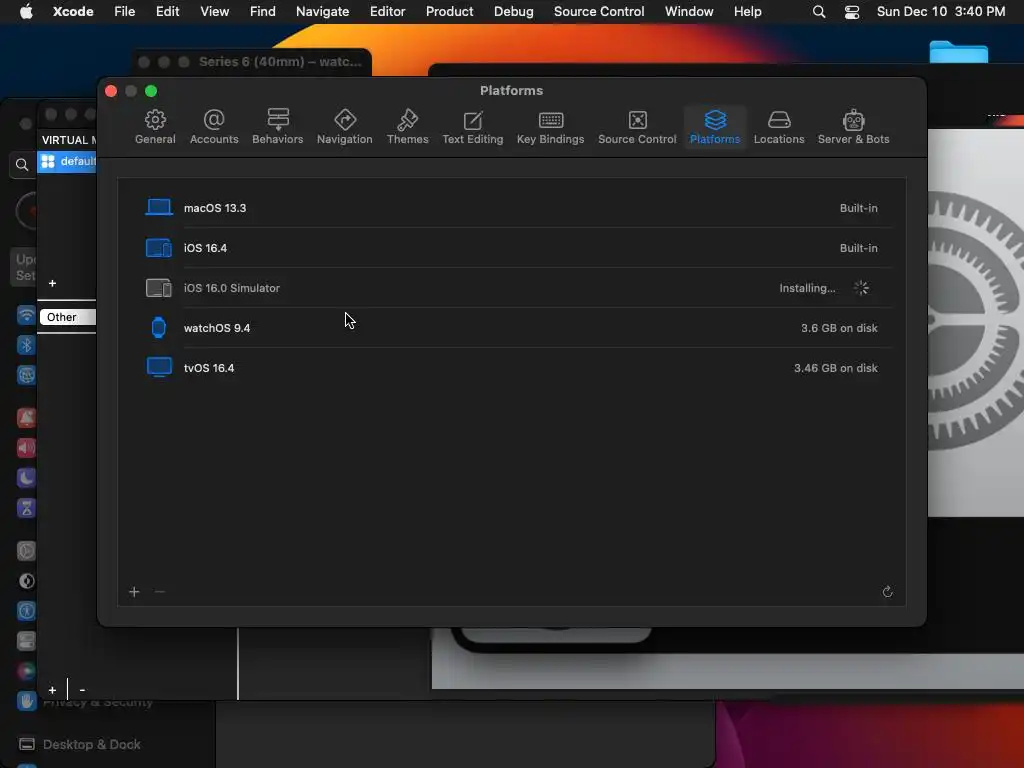Select the Platforms tab
Image resolution: width=1024 pixels, height=768 pixels.
[x=715, y=127]
